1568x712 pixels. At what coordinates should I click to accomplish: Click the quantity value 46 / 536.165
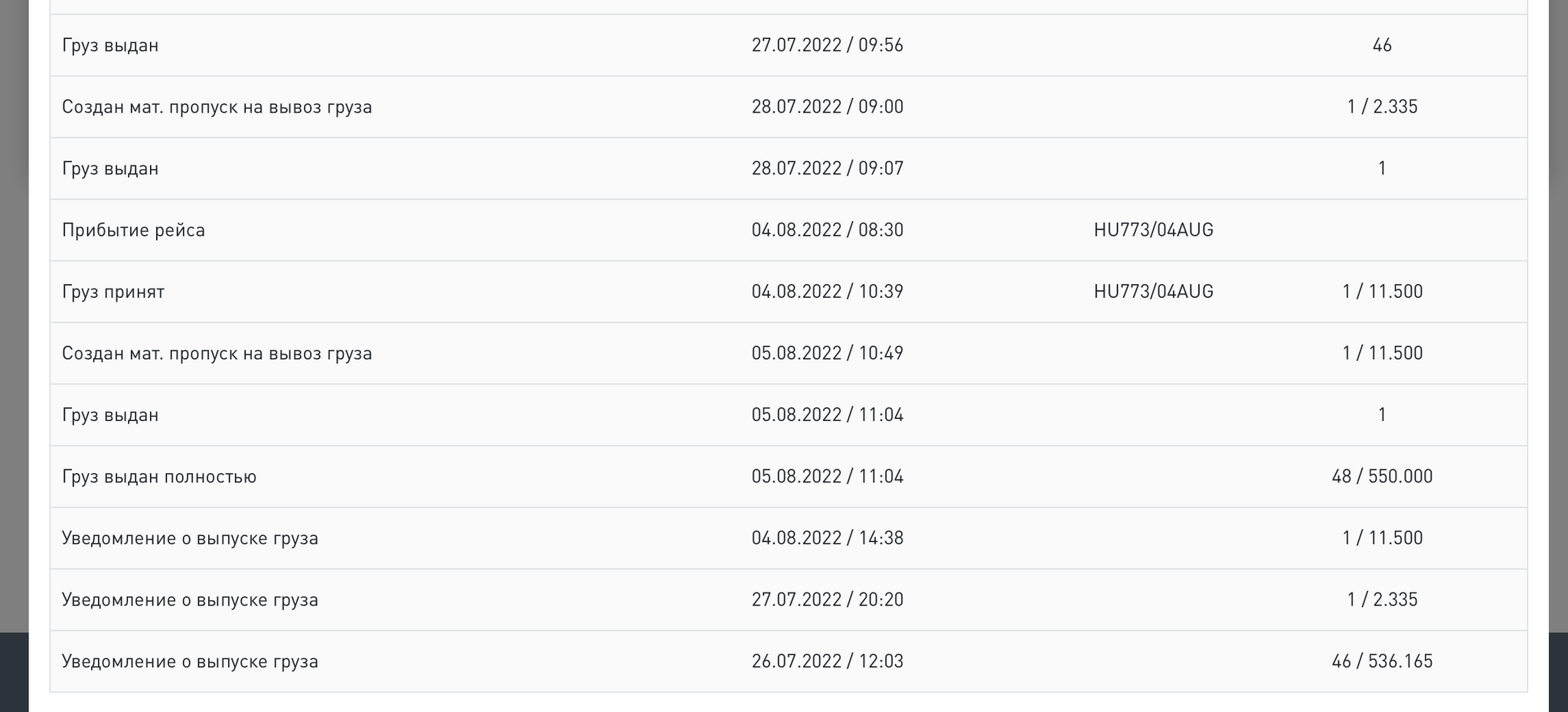tap(1382, 661)
